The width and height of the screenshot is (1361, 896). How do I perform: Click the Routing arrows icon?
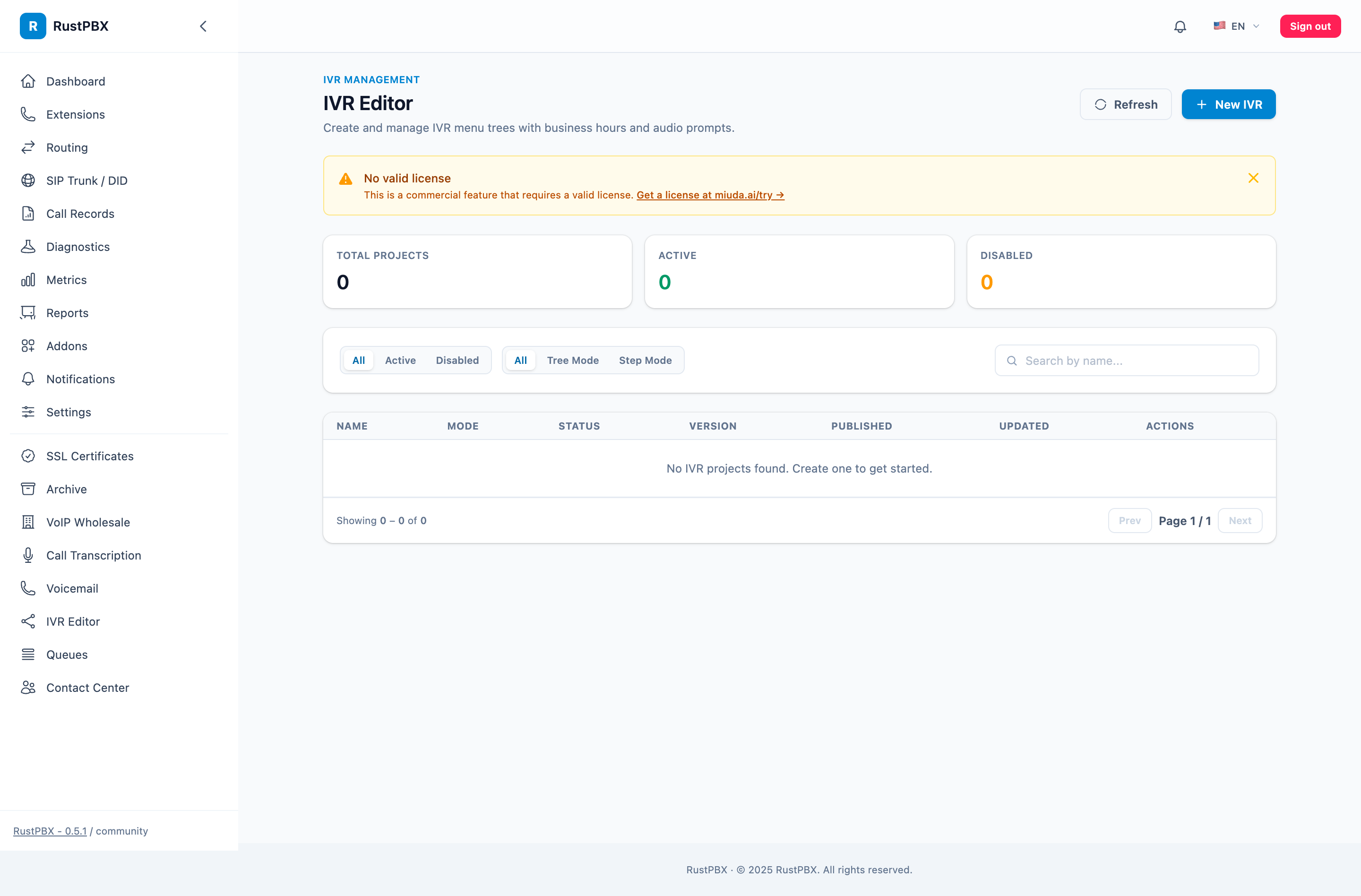tap(28, 147)
